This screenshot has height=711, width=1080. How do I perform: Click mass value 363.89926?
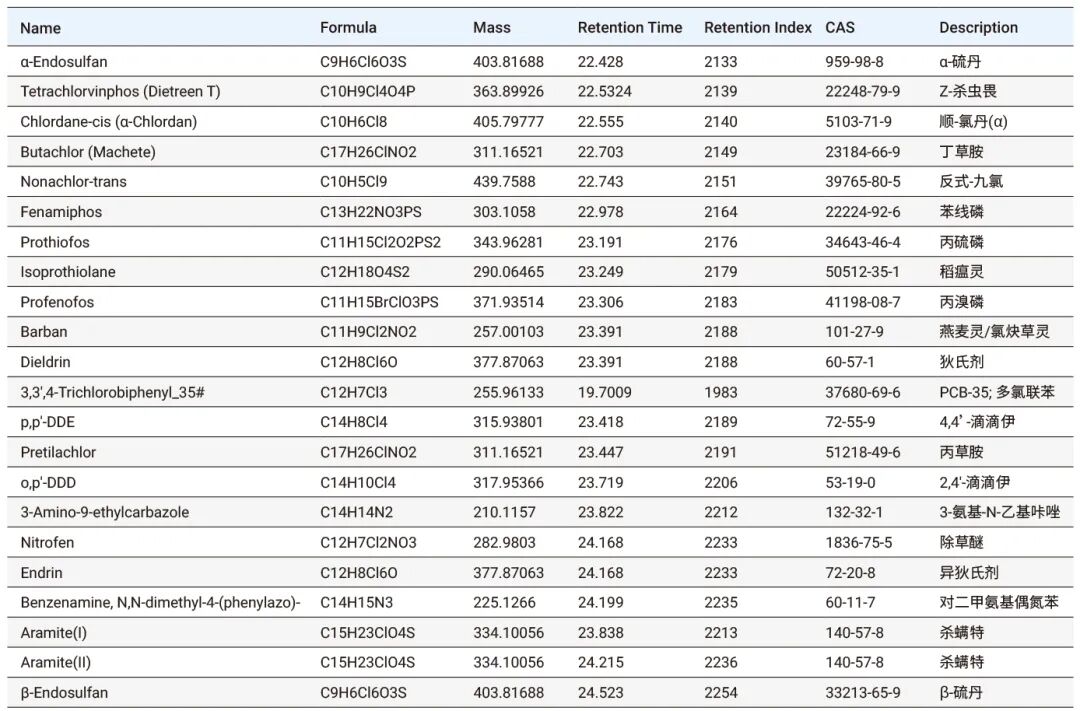pos(508,91)
